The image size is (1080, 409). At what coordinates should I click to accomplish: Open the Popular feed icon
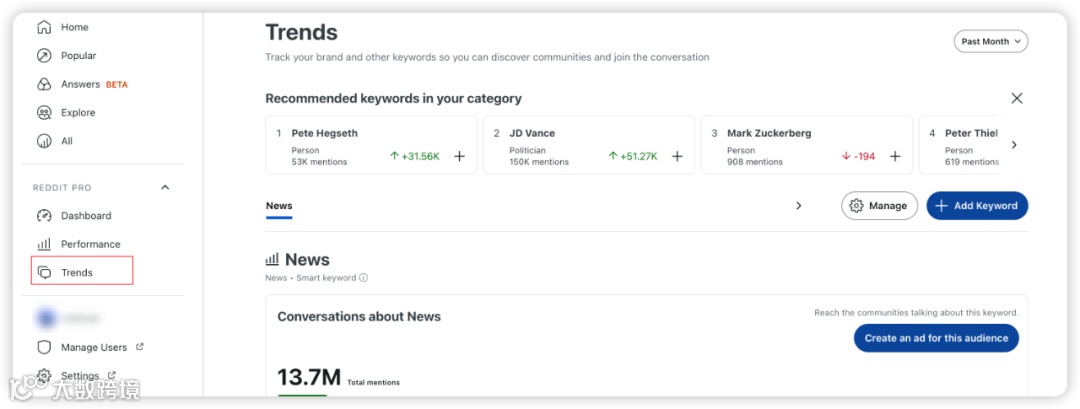tap(44, 56)
